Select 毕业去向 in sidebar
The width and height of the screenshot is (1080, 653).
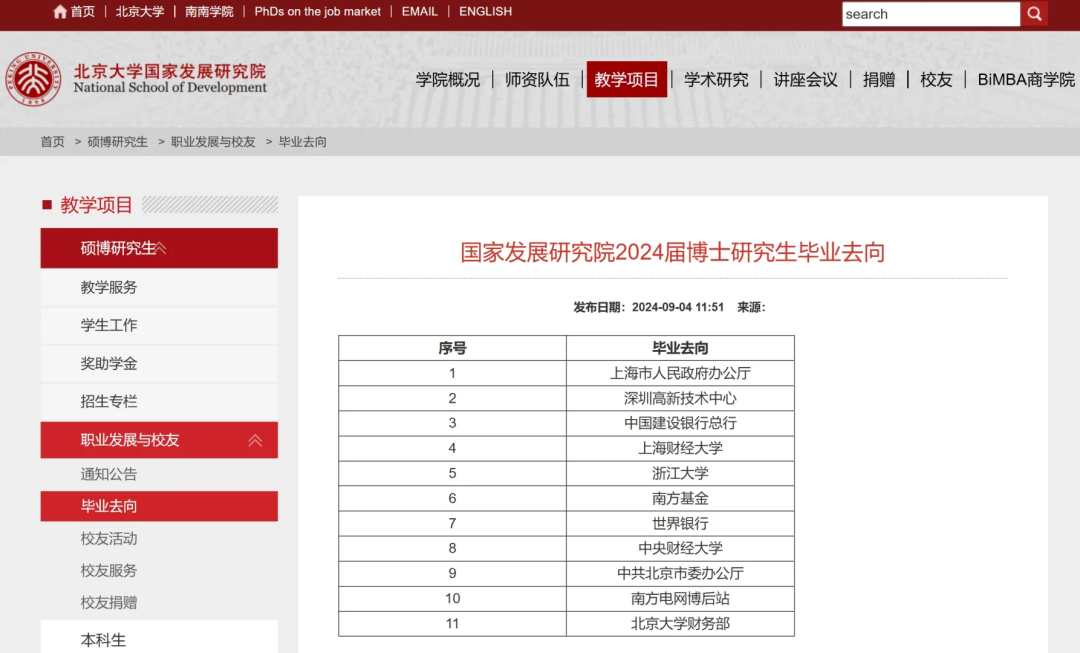pyautogui.click(x=159, y=506)
